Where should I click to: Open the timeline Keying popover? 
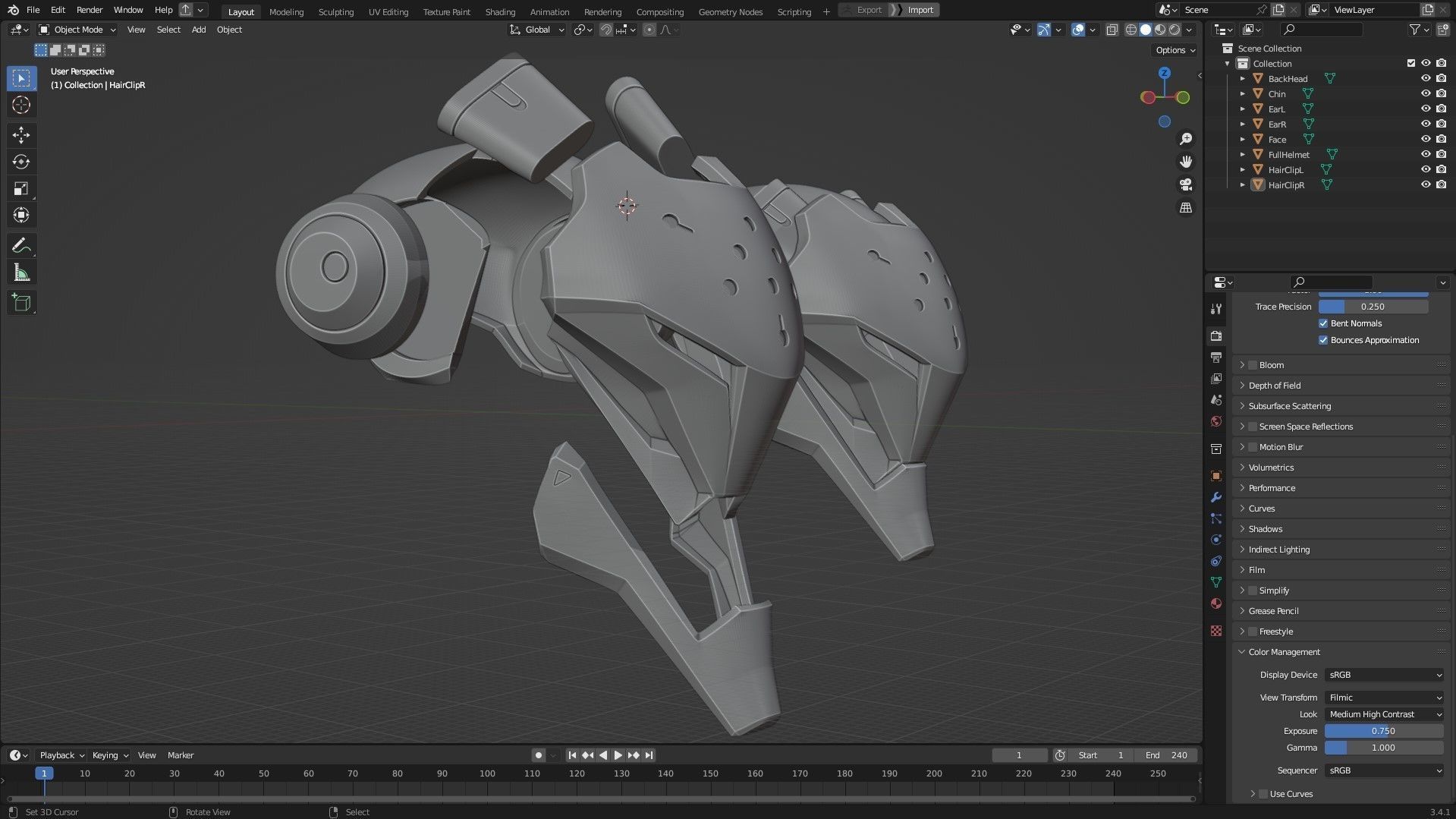110,755
